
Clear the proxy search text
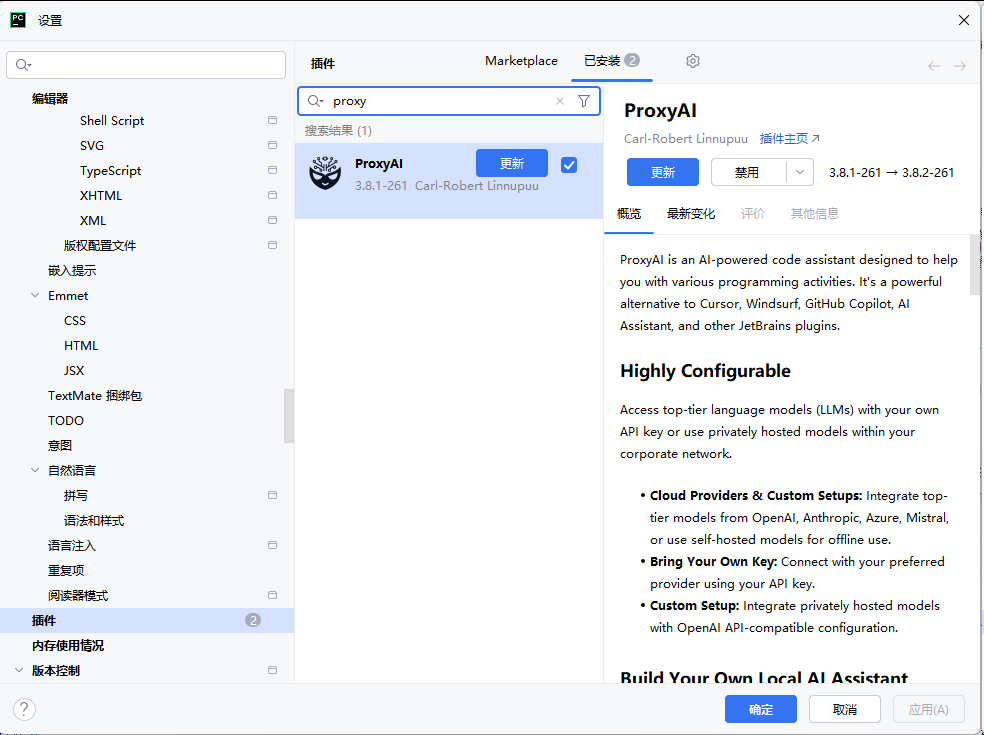[x=560, y=101]
